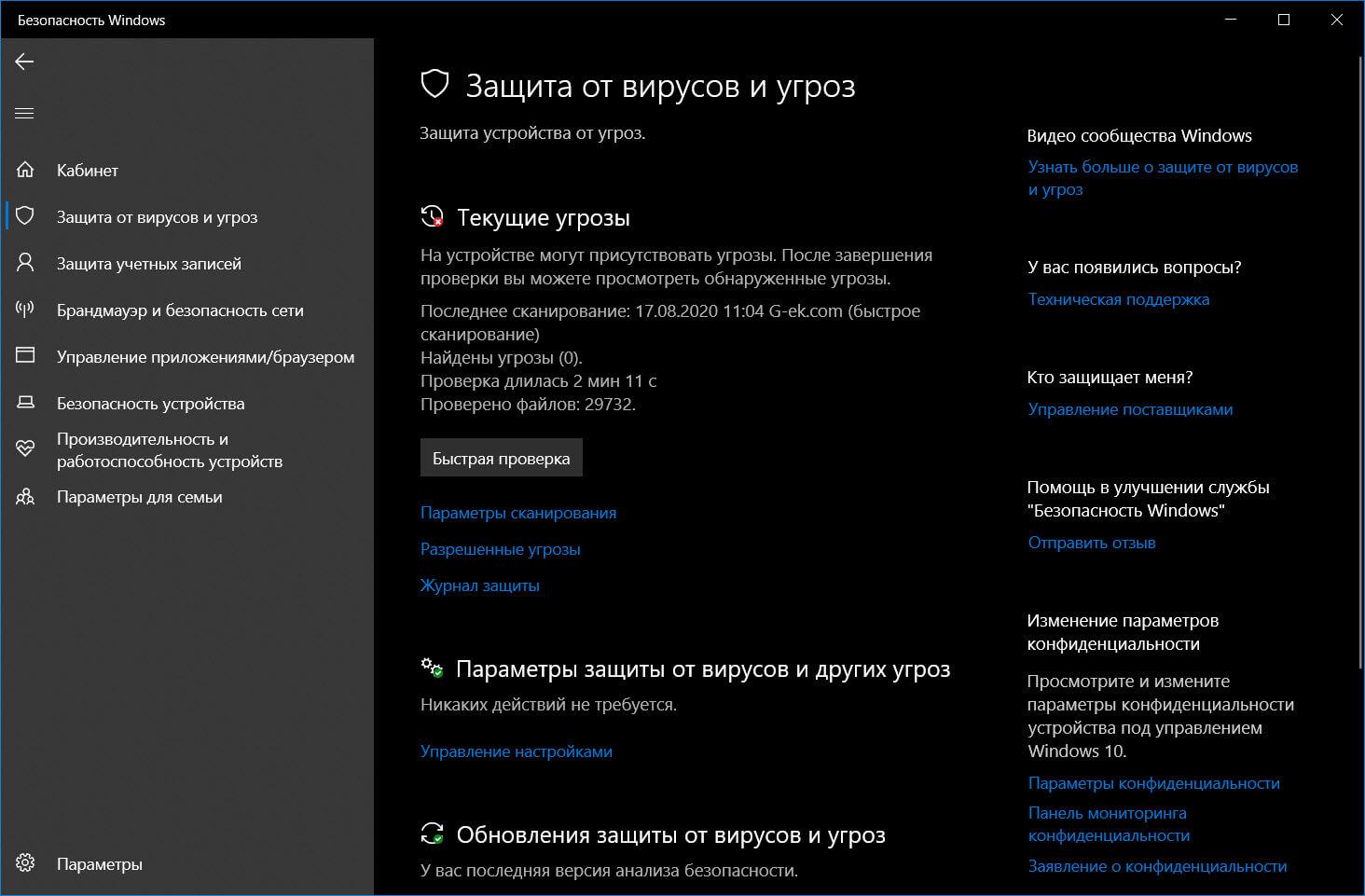
Task: Open Параметры сканирования link
Action: point(518,513)
